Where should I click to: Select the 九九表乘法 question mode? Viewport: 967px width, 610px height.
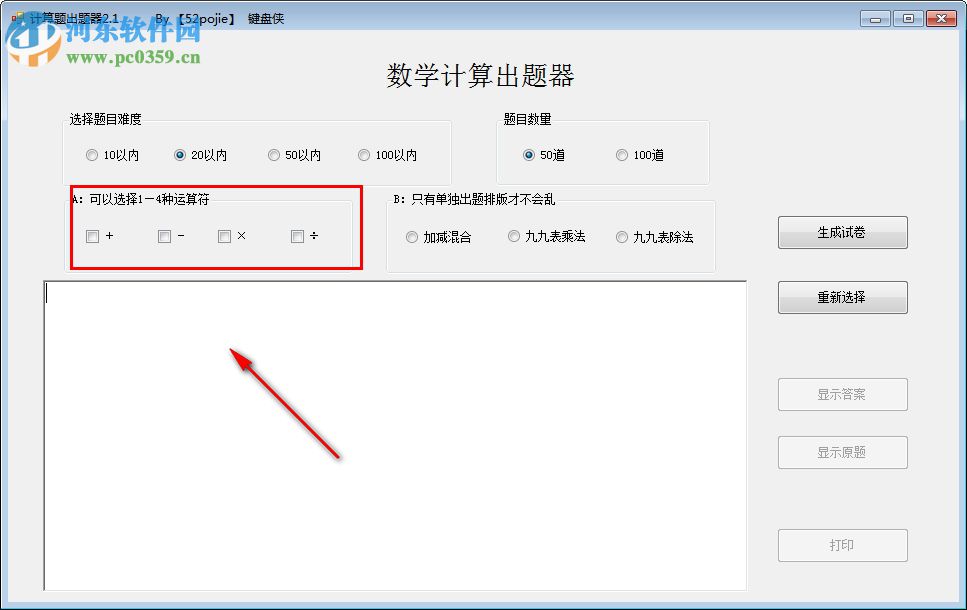click(x=514, y=236)
